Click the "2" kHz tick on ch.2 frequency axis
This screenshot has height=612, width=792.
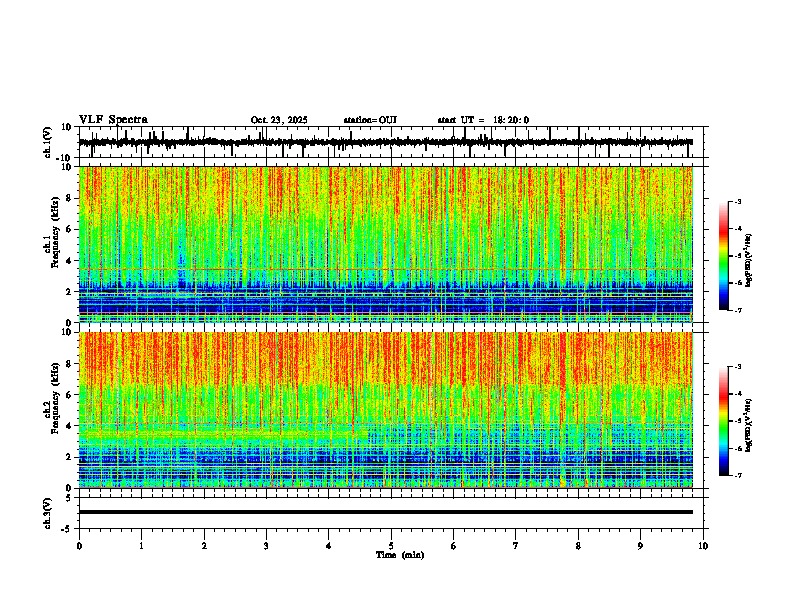tap(69, 457)
